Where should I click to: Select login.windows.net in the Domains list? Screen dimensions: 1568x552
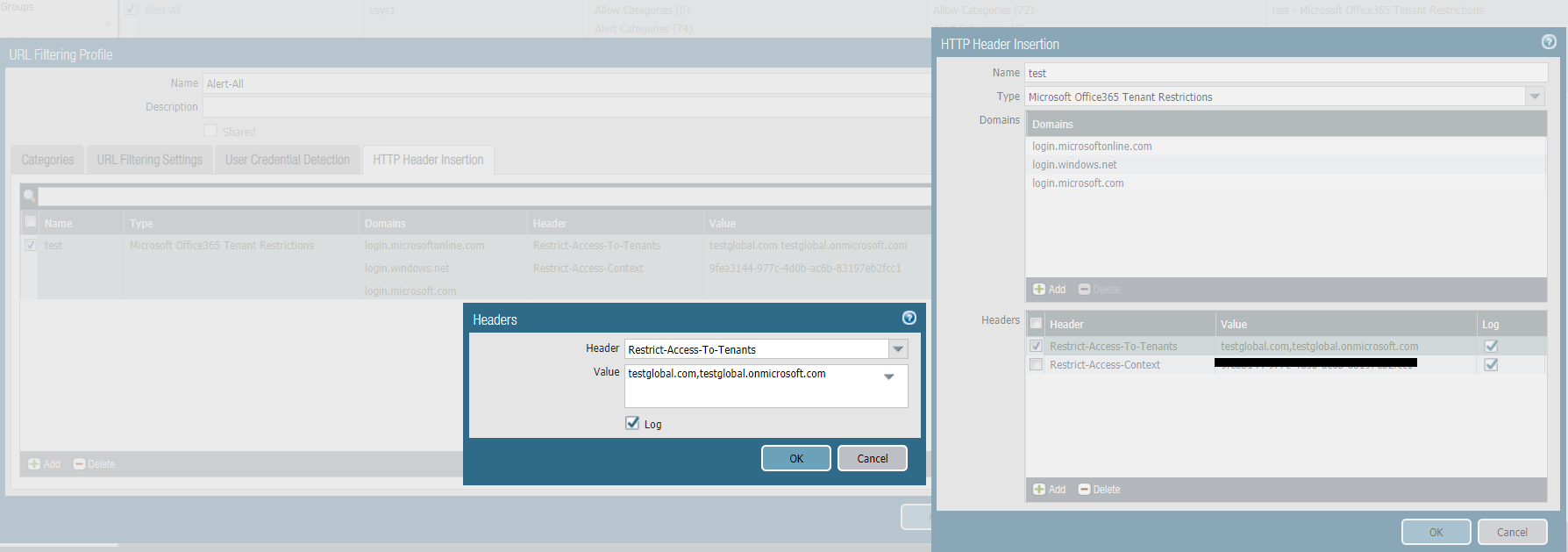coord(1074,165)
